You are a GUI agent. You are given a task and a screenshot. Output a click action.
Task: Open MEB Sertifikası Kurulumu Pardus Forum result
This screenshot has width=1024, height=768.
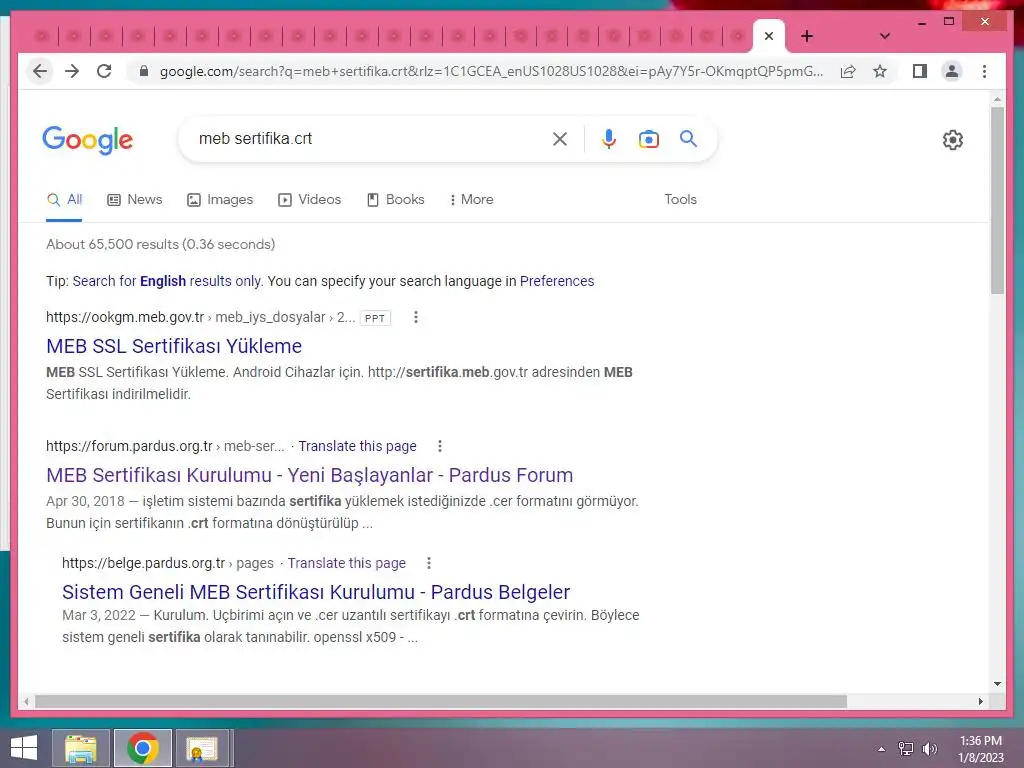pos(310,475)
